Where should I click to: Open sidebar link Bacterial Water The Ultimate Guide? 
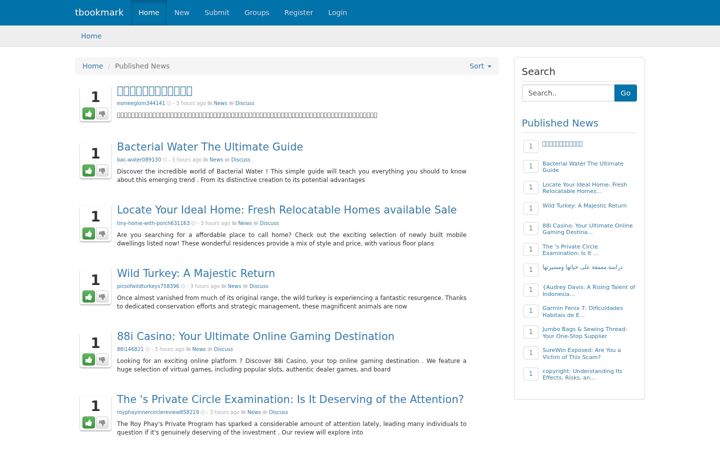tap(583, 167)
